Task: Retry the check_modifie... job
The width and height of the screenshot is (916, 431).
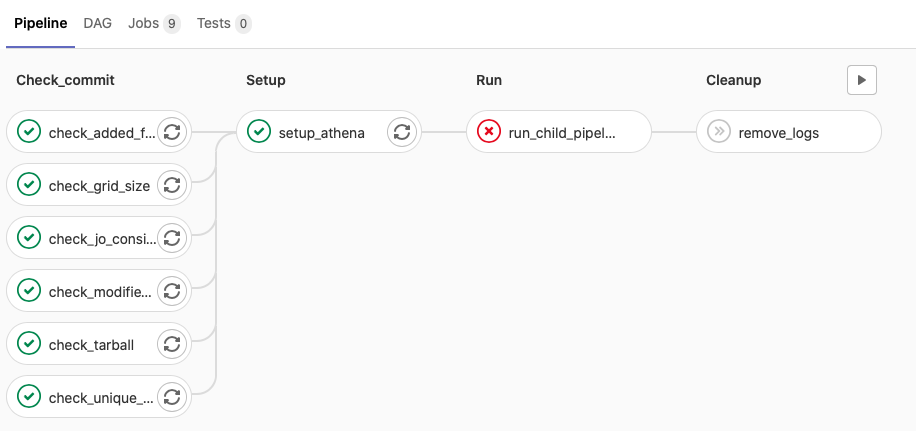Action: 172,291
